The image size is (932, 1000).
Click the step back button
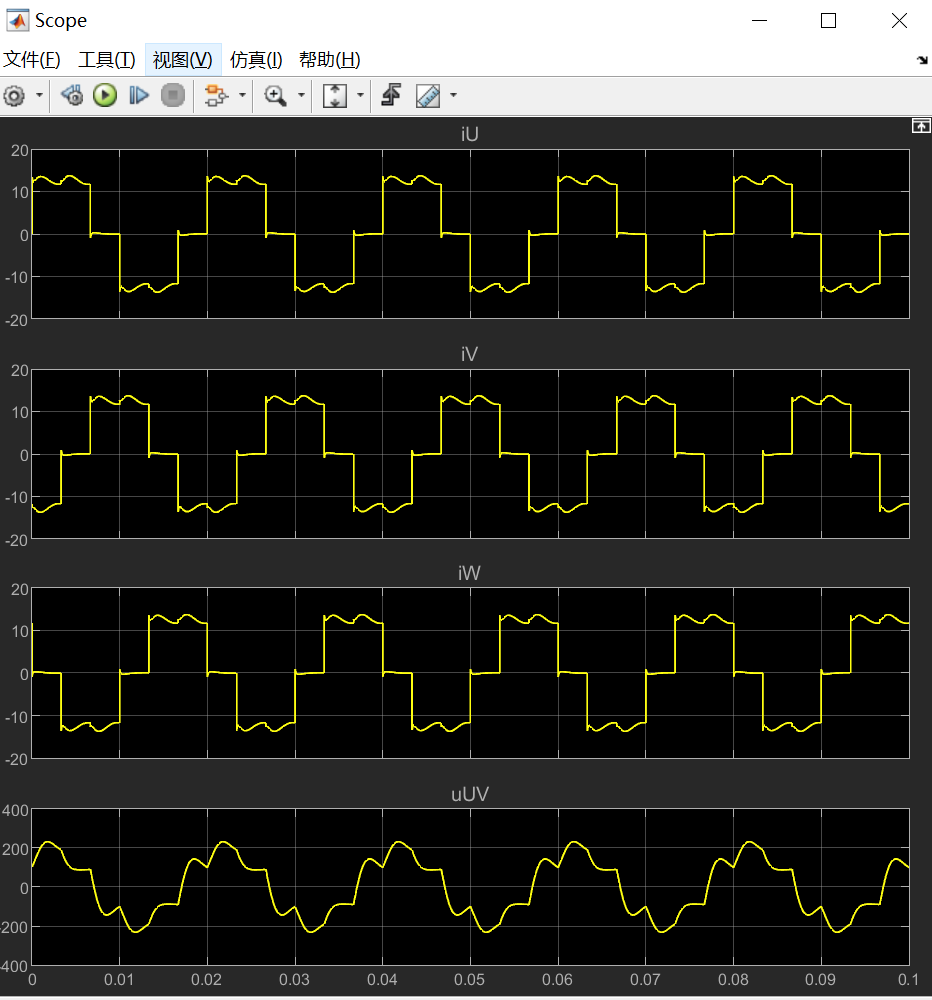(72, 96)
